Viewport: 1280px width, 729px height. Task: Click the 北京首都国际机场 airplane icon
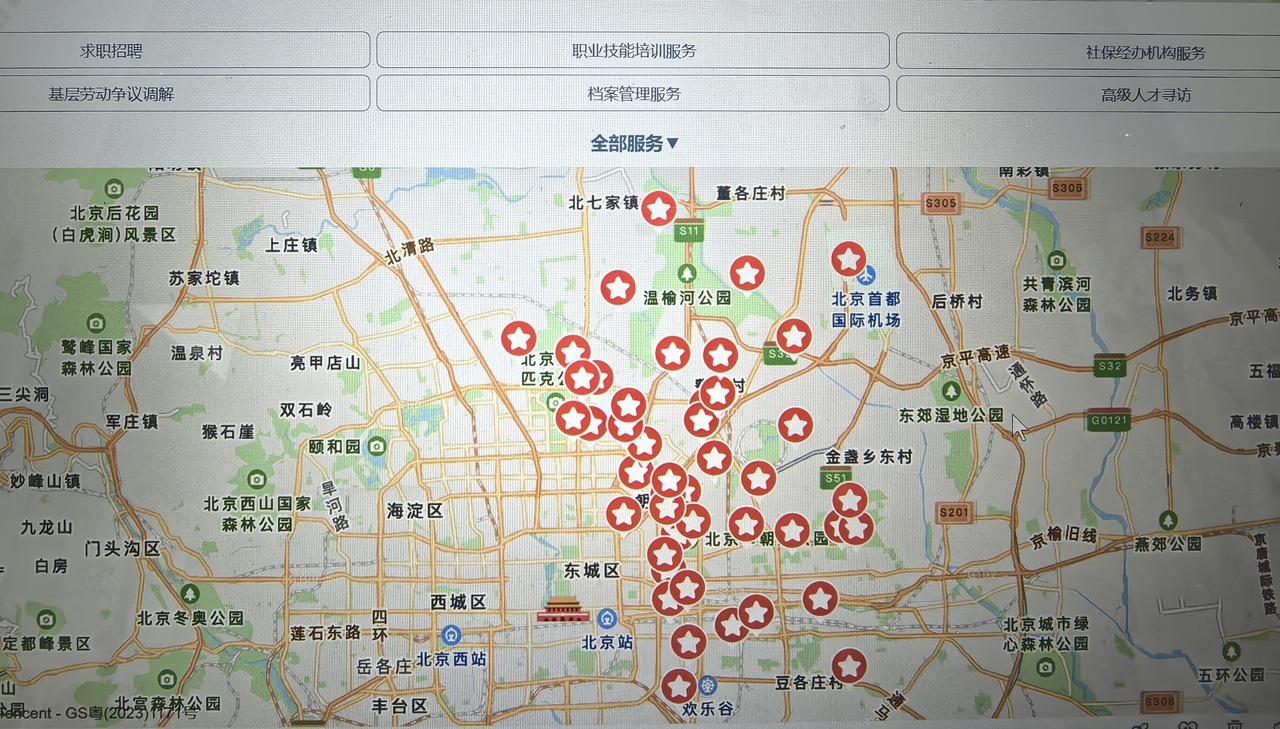(x=866, y=275)
